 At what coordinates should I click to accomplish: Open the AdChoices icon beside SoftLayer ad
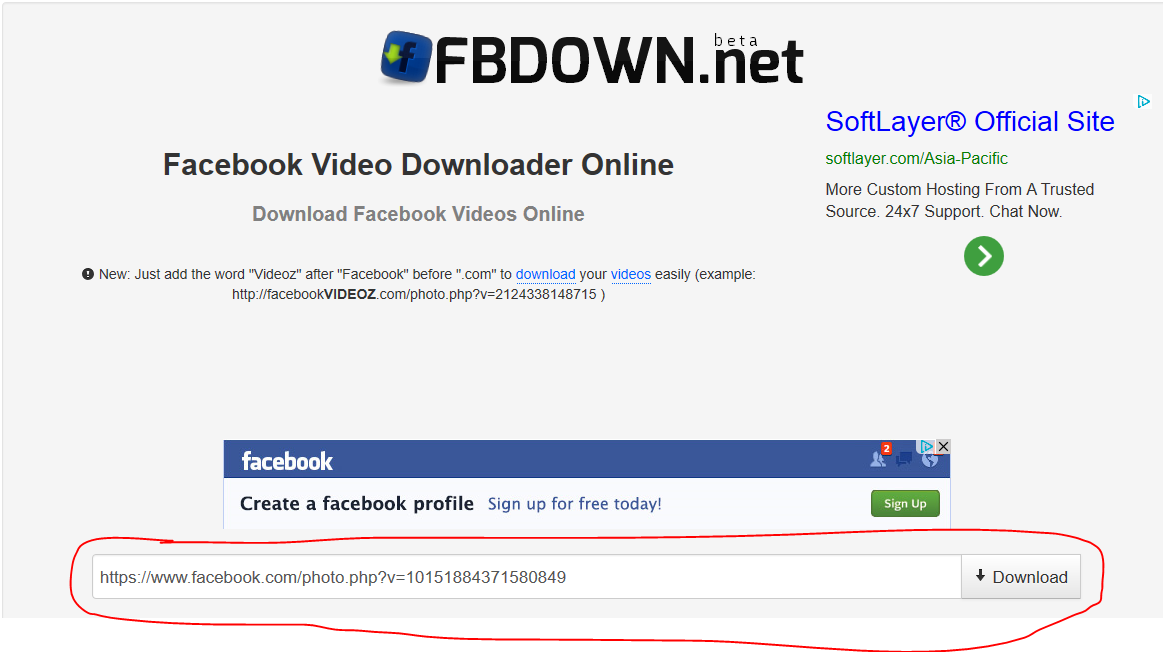coord(1143,102)
